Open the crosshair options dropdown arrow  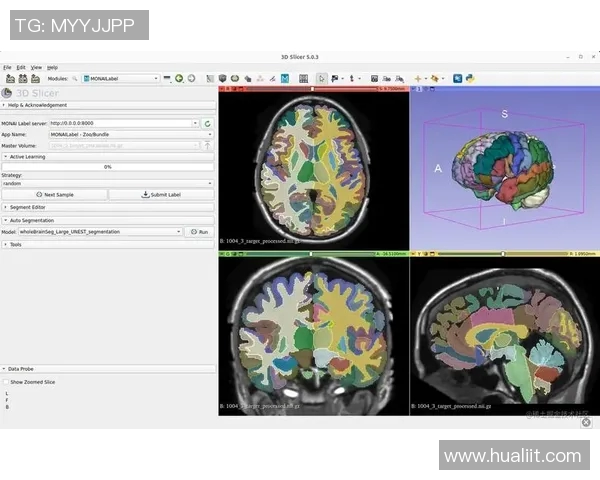click(426, 78)
